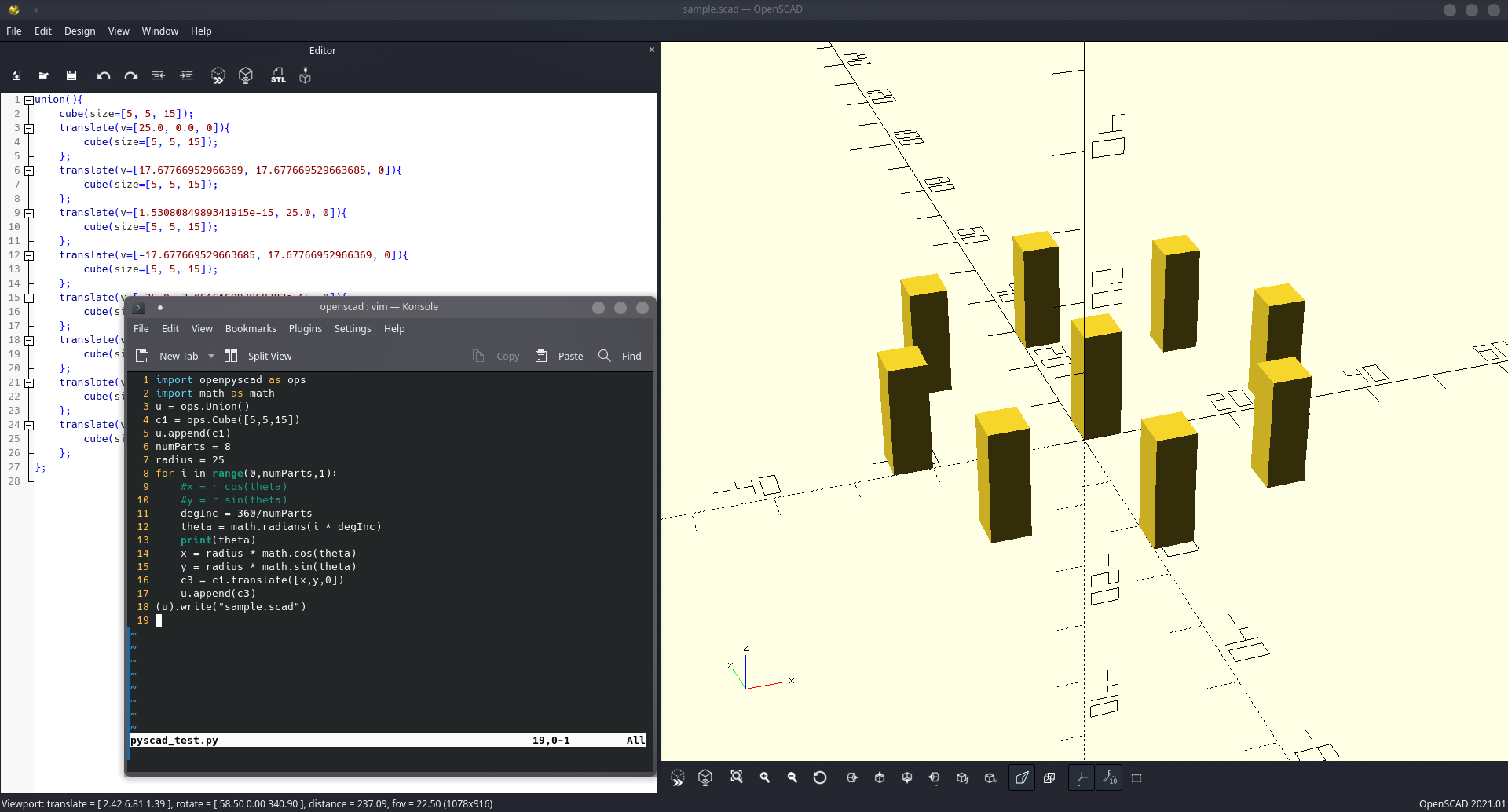Zoom in on the 3D viewport

pyautogui.click(x=764, y=777)
